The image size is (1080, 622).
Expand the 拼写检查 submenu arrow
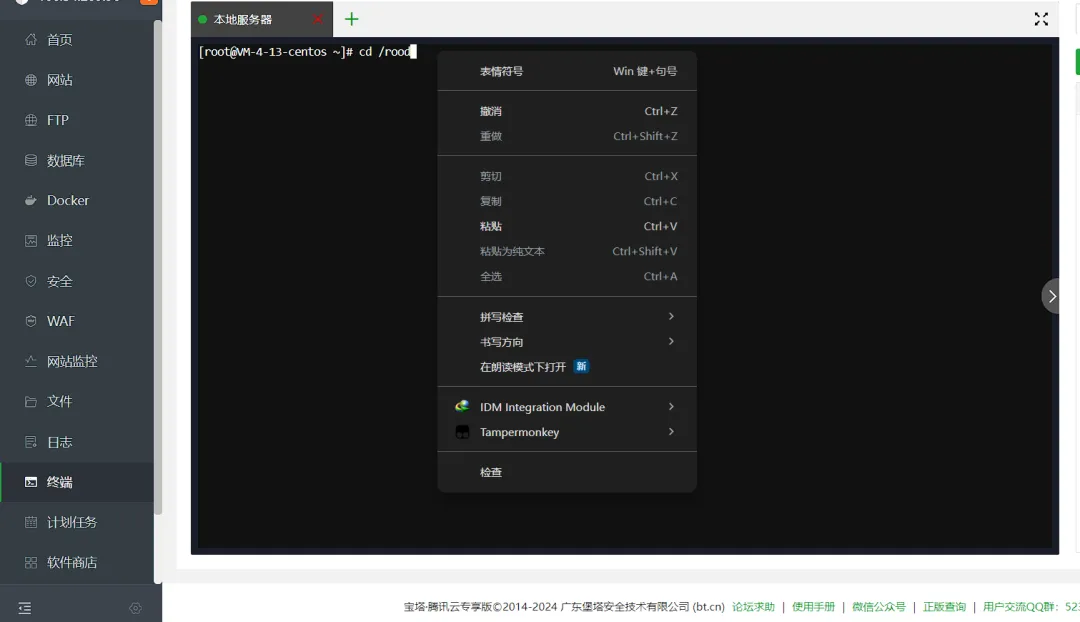click(x=671, y=316)
